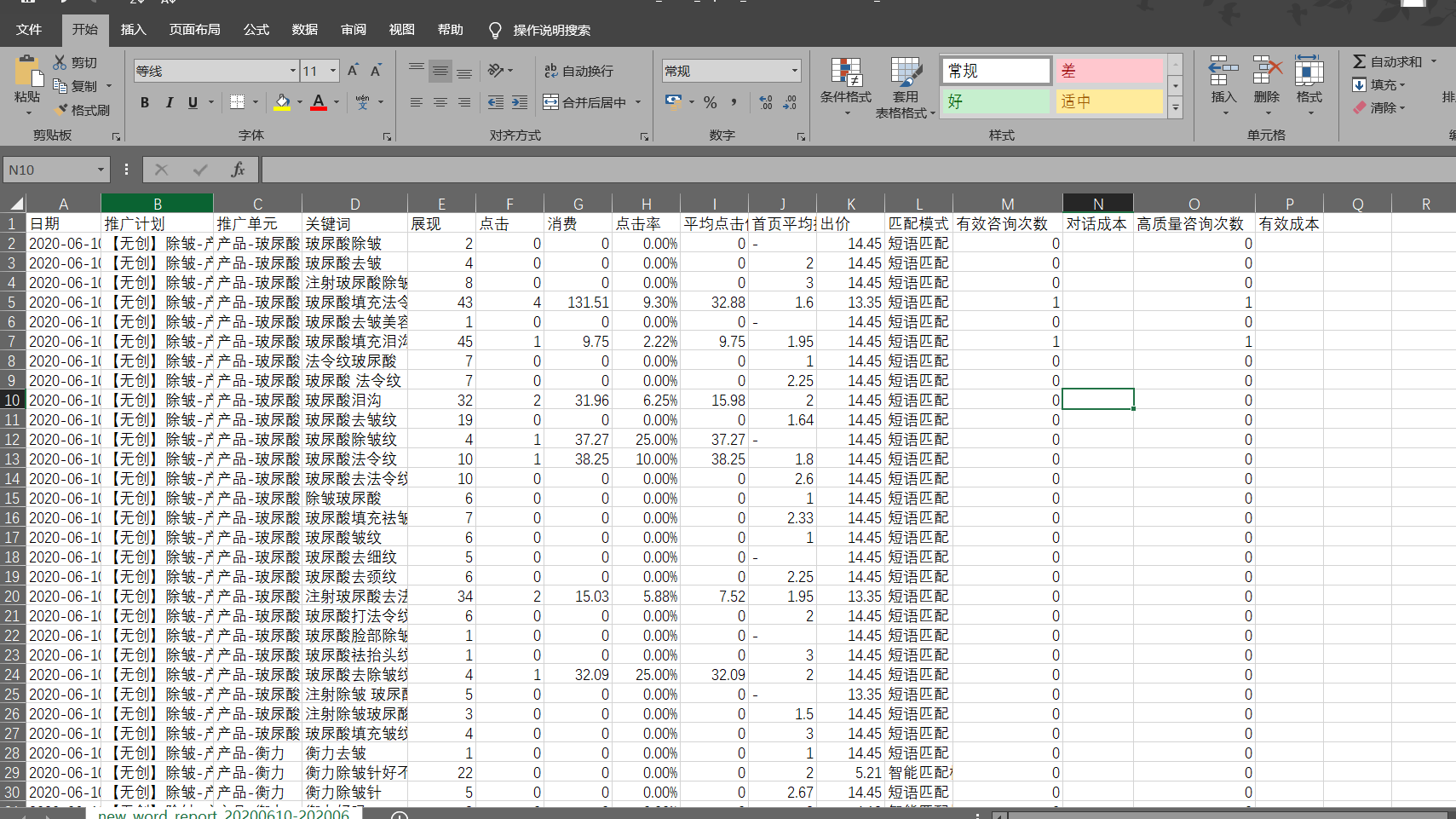Open the font name dropdown (等线)

(x=293, y=71)
